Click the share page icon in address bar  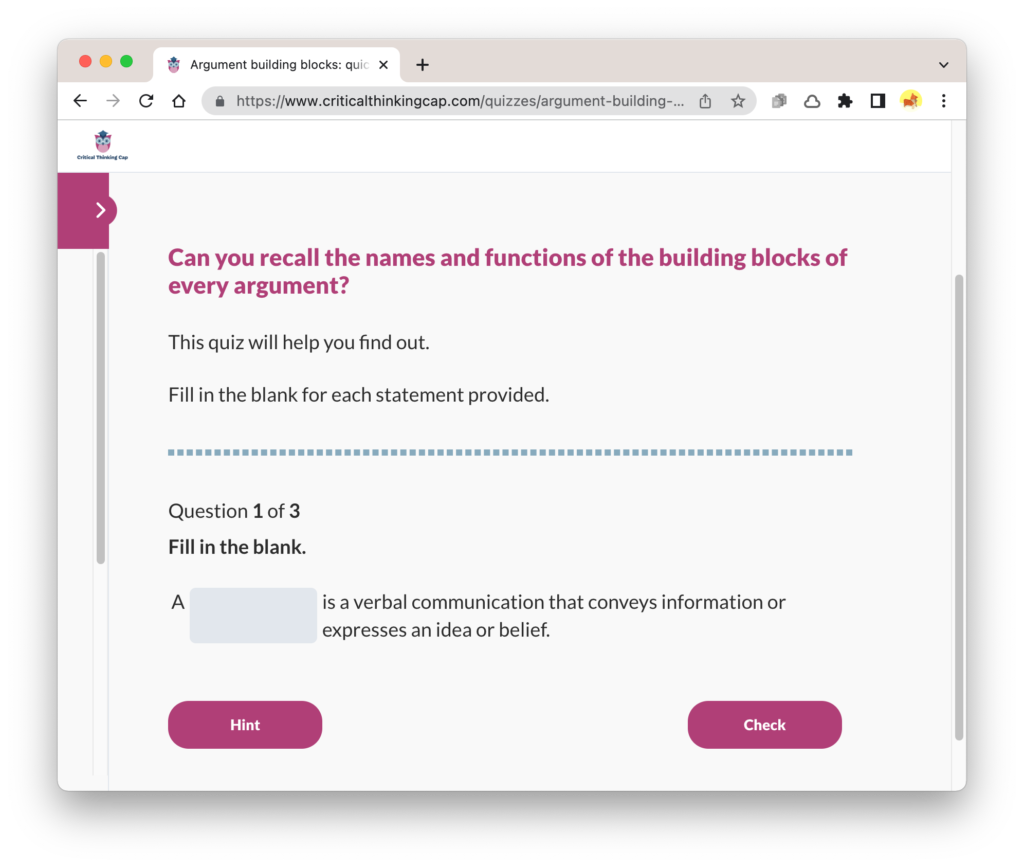pyautogui.click(x=705, y=101)
